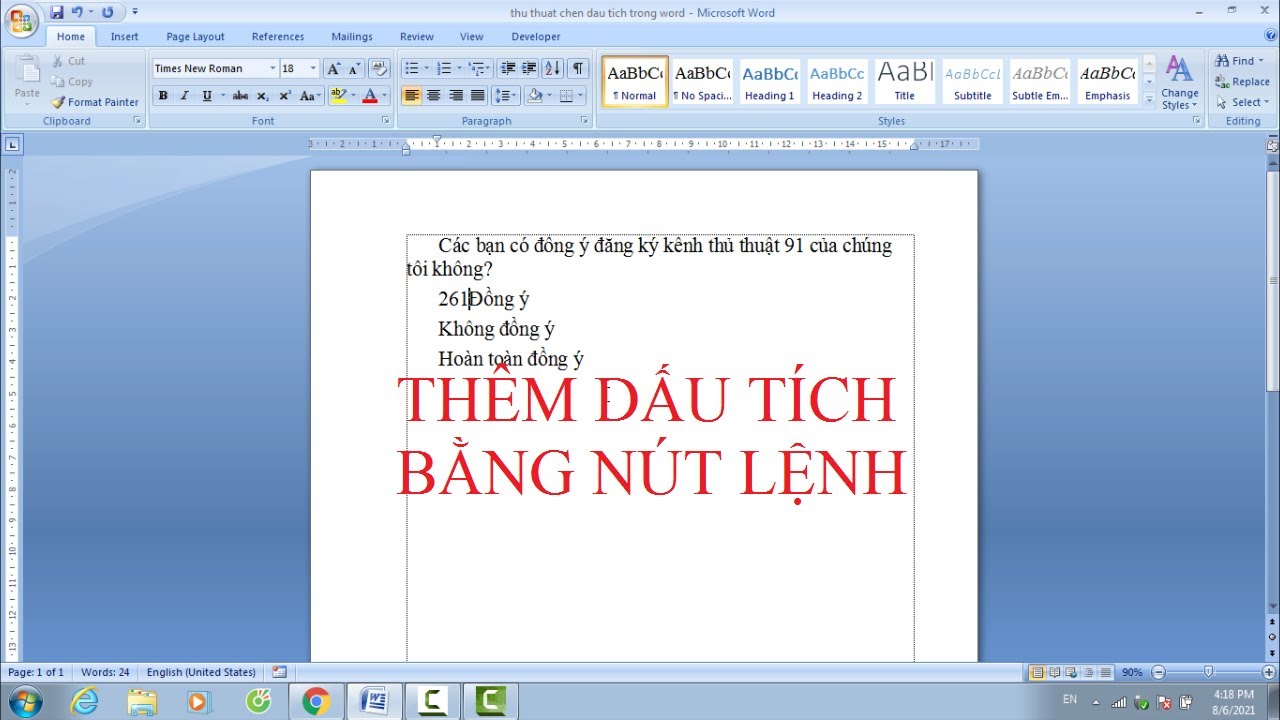Click the zoom slider handle
1280x720 pixels.
[x=1209, y=672]
